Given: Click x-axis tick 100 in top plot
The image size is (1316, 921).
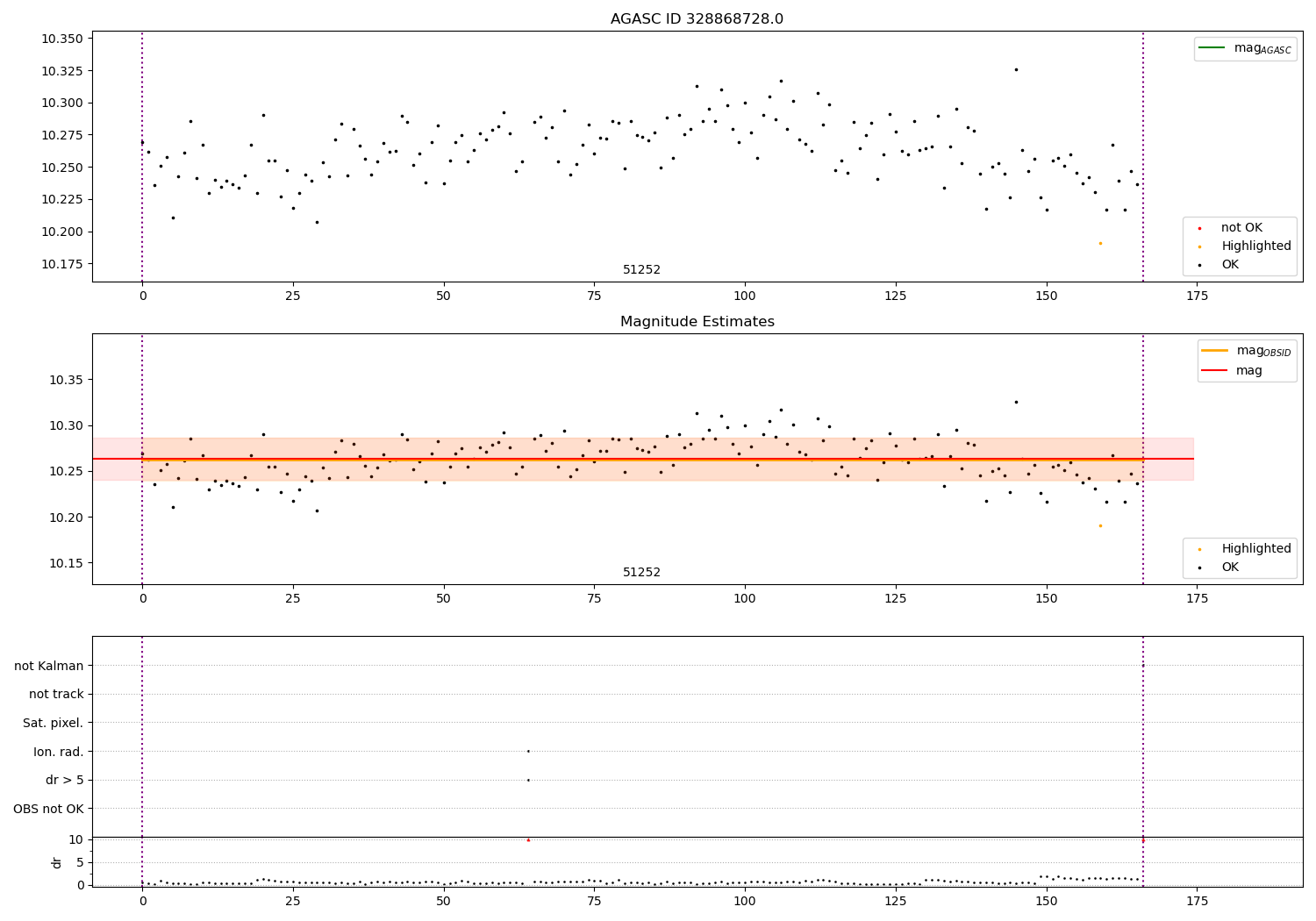Looking at the screenshot, I should (745, 296).
